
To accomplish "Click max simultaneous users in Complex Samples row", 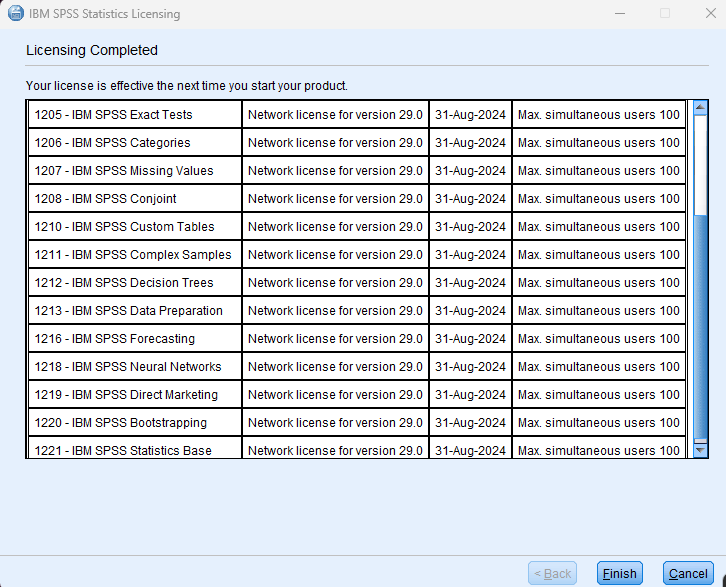I will (x=599, y=255).
